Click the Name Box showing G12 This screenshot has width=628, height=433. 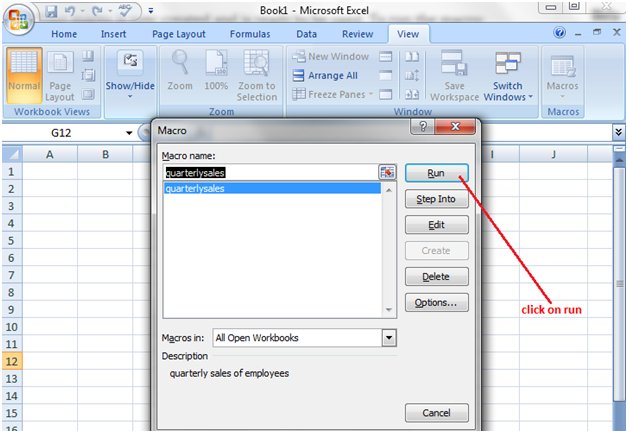pyautogui.click(x=61, y=133)
